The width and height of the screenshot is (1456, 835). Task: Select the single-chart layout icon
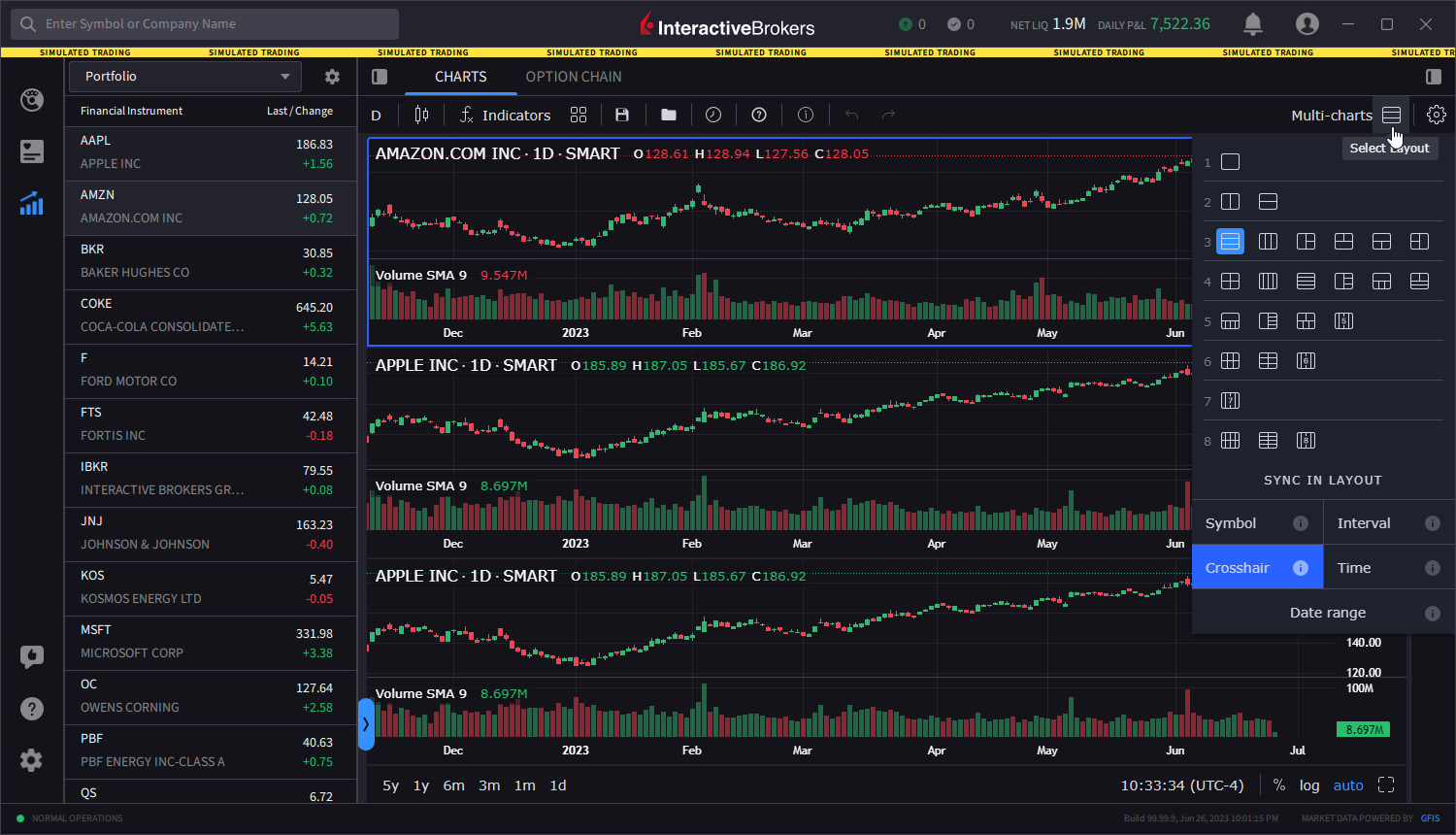[x=1230, y=162]
